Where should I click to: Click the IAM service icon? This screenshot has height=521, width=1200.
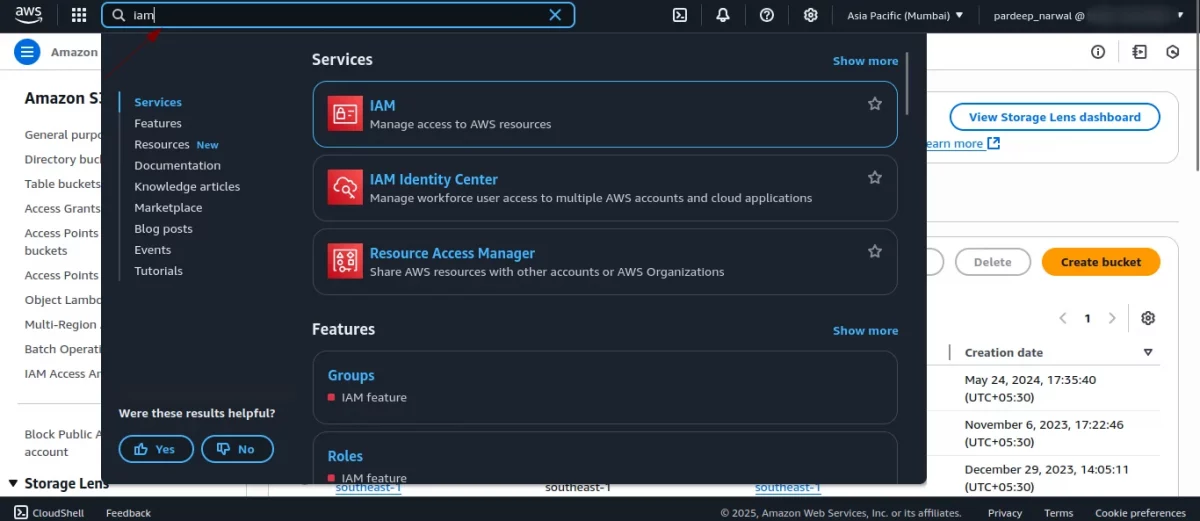point(346,114)
